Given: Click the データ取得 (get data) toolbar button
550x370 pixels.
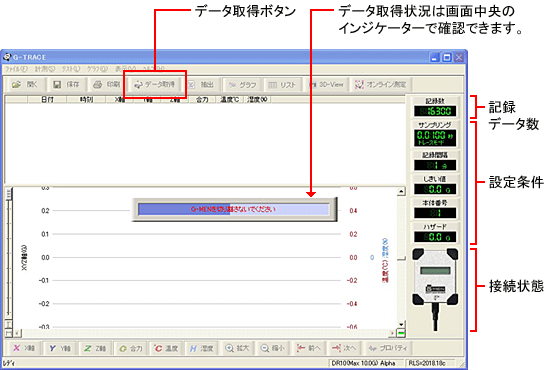Looking at the screenshot, I should [155, 85].
